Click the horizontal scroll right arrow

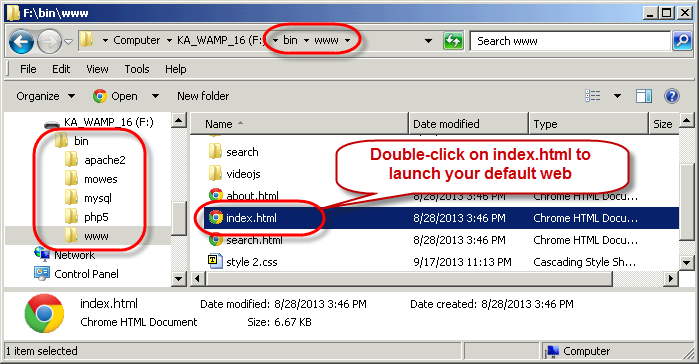pyautogui.click(x=670, y=279)
